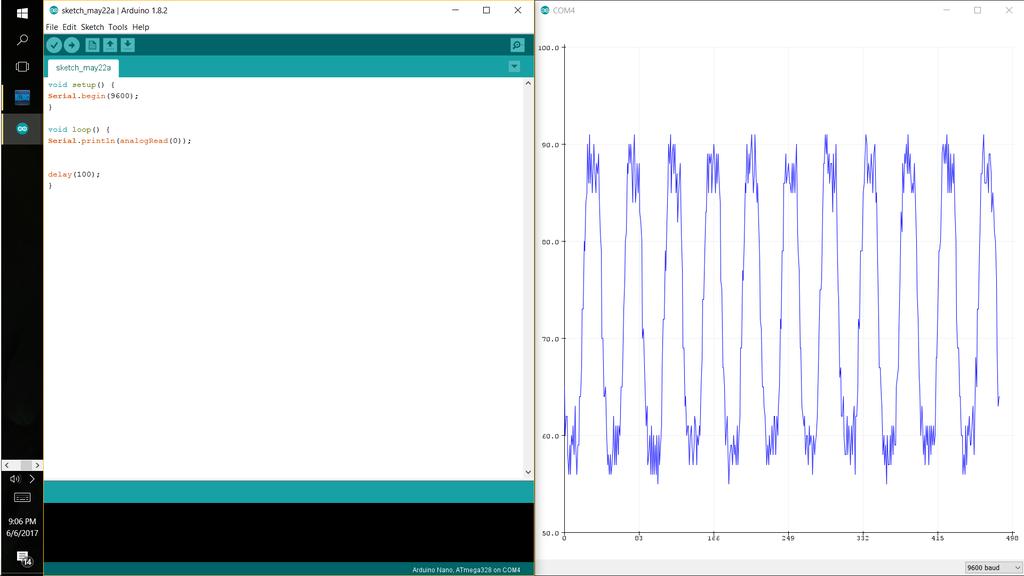Upload the sketch with the arrow icon

point(71,44)
